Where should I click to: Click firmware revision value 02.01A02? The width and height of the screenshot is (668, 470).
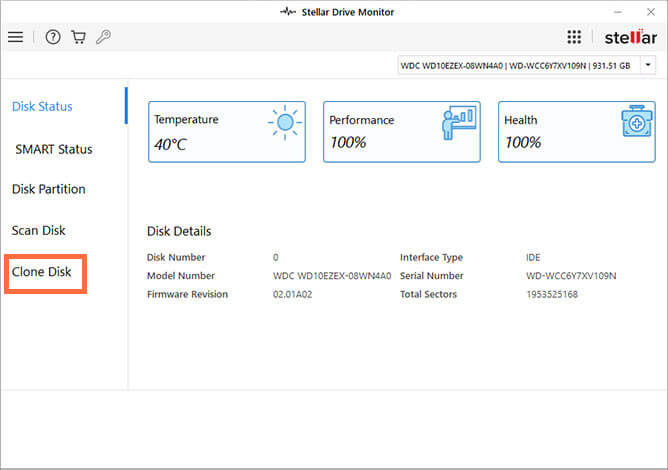[x=292, y=294]
